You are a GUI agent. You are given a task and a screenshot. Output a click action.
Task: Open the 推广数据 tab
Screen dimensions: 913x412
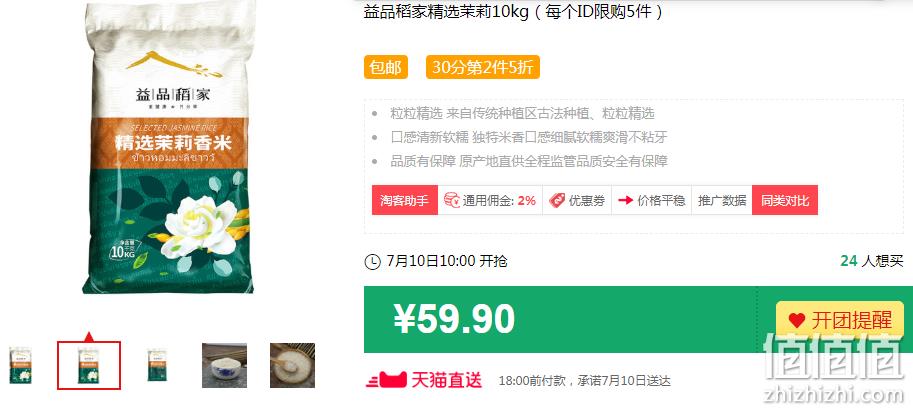722,200
